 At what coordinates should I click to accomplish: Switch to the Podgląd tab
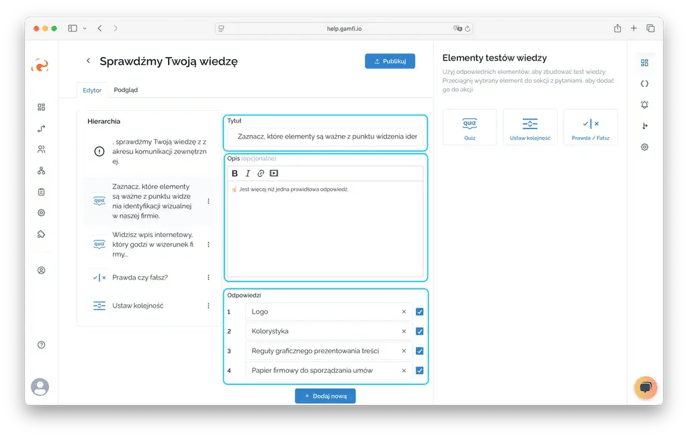(x=126, y=90)
